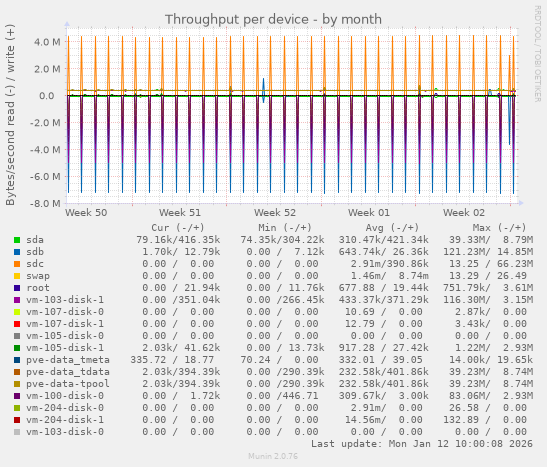Viewport: 547px width, 467px height.
Task: Click the 'Week 50' x-axis label
Action: pyautogui.click(x=86, y=213)
